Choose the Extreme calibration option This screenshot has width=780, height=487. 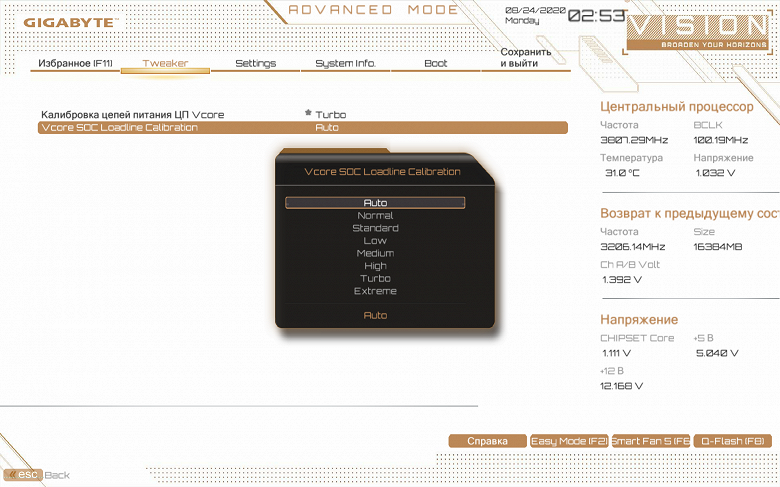pyautogui.click(x=375, y=291)
